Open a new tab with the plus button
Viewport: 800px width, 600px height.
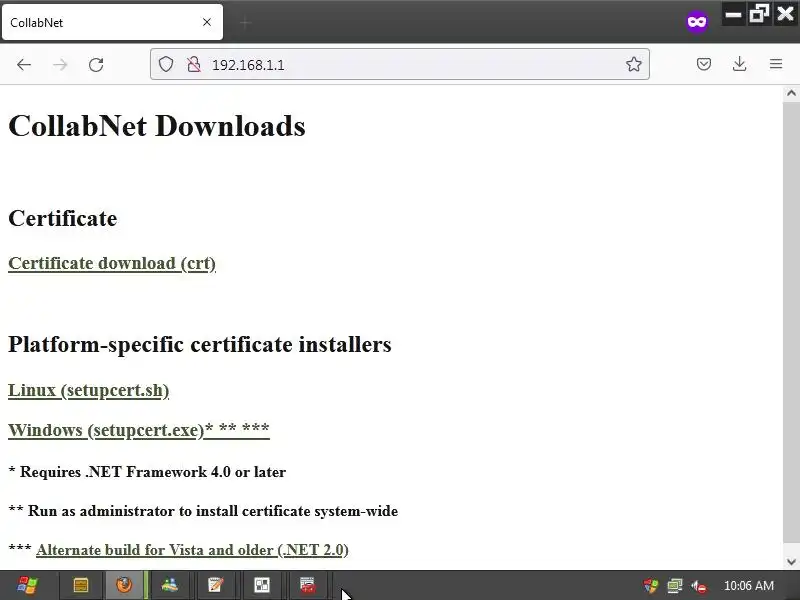click(x=245, y=22)
